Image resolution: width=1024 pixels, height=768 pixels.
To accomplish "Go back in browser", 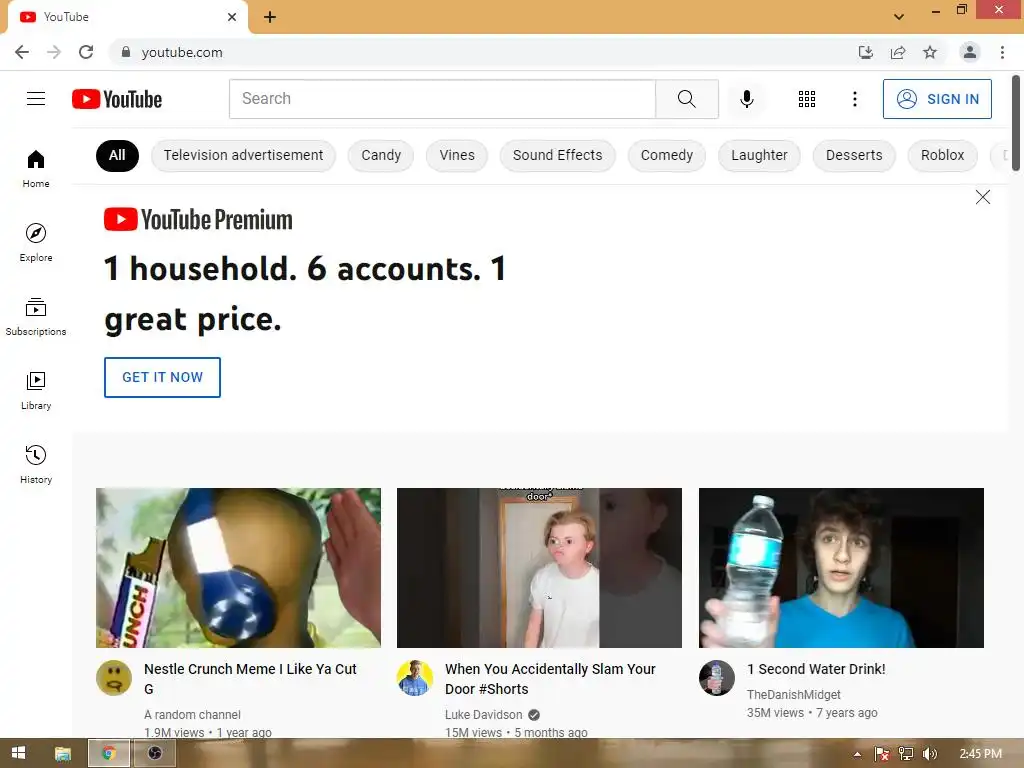I will 22,52.
